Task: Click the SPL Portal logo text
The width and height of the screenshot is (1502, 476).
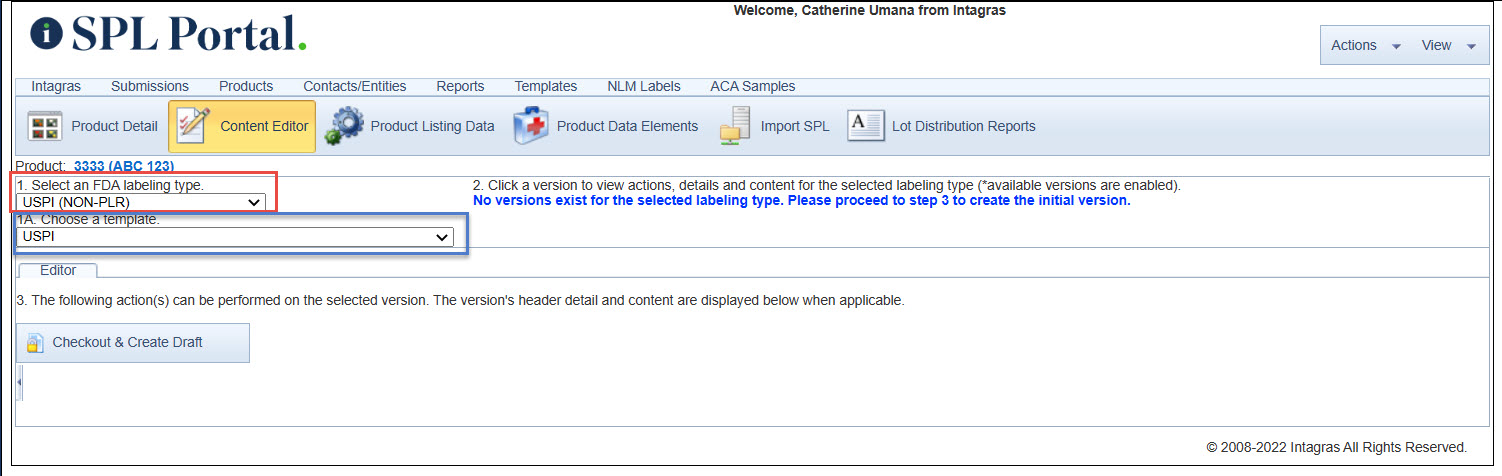Action: (188, 34)
